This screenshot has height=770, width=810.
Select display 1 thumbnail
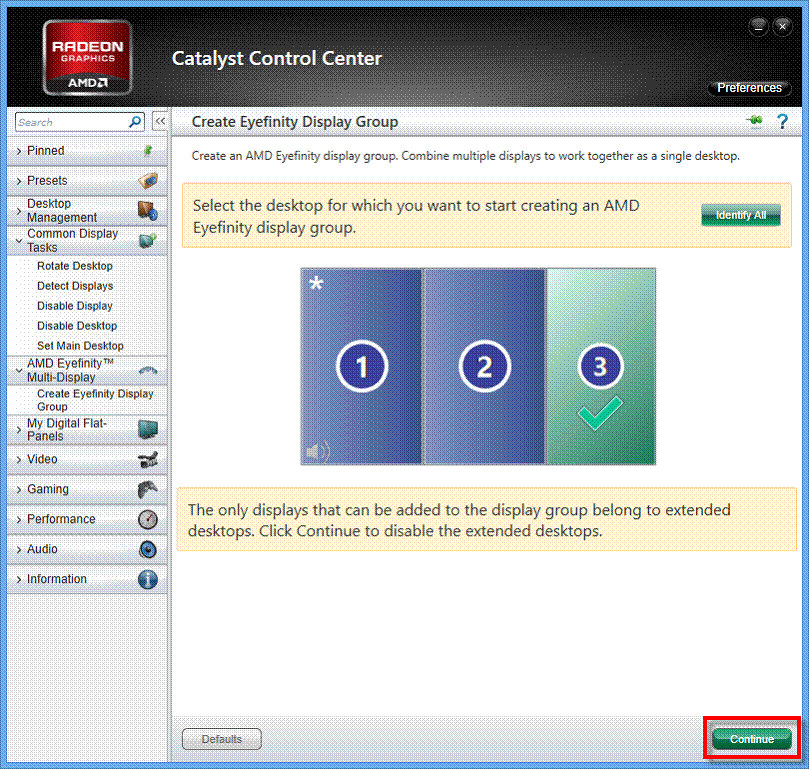(x=361, y=366)
